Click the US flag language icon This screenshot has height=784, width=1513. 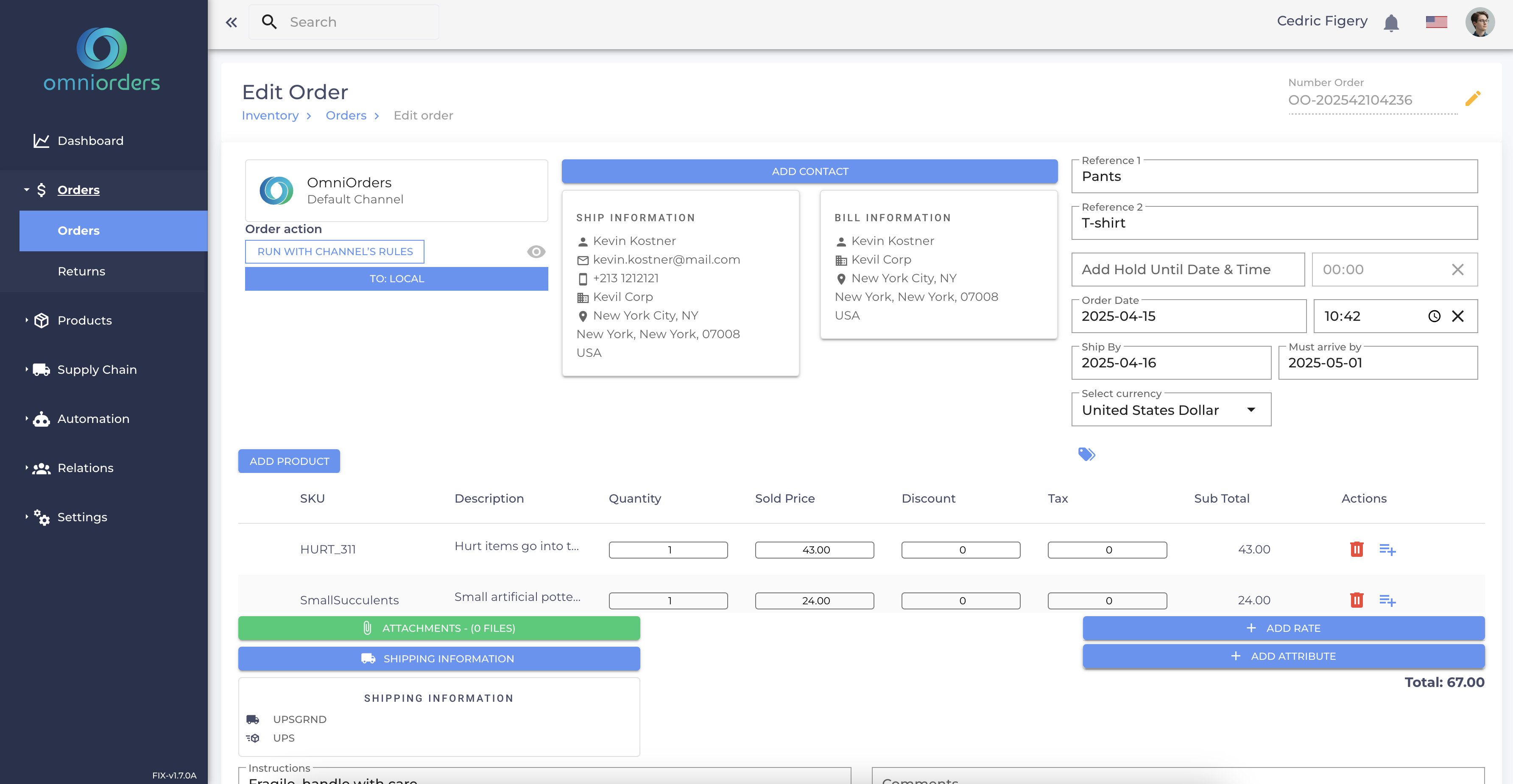click(x=1436, y=22)
